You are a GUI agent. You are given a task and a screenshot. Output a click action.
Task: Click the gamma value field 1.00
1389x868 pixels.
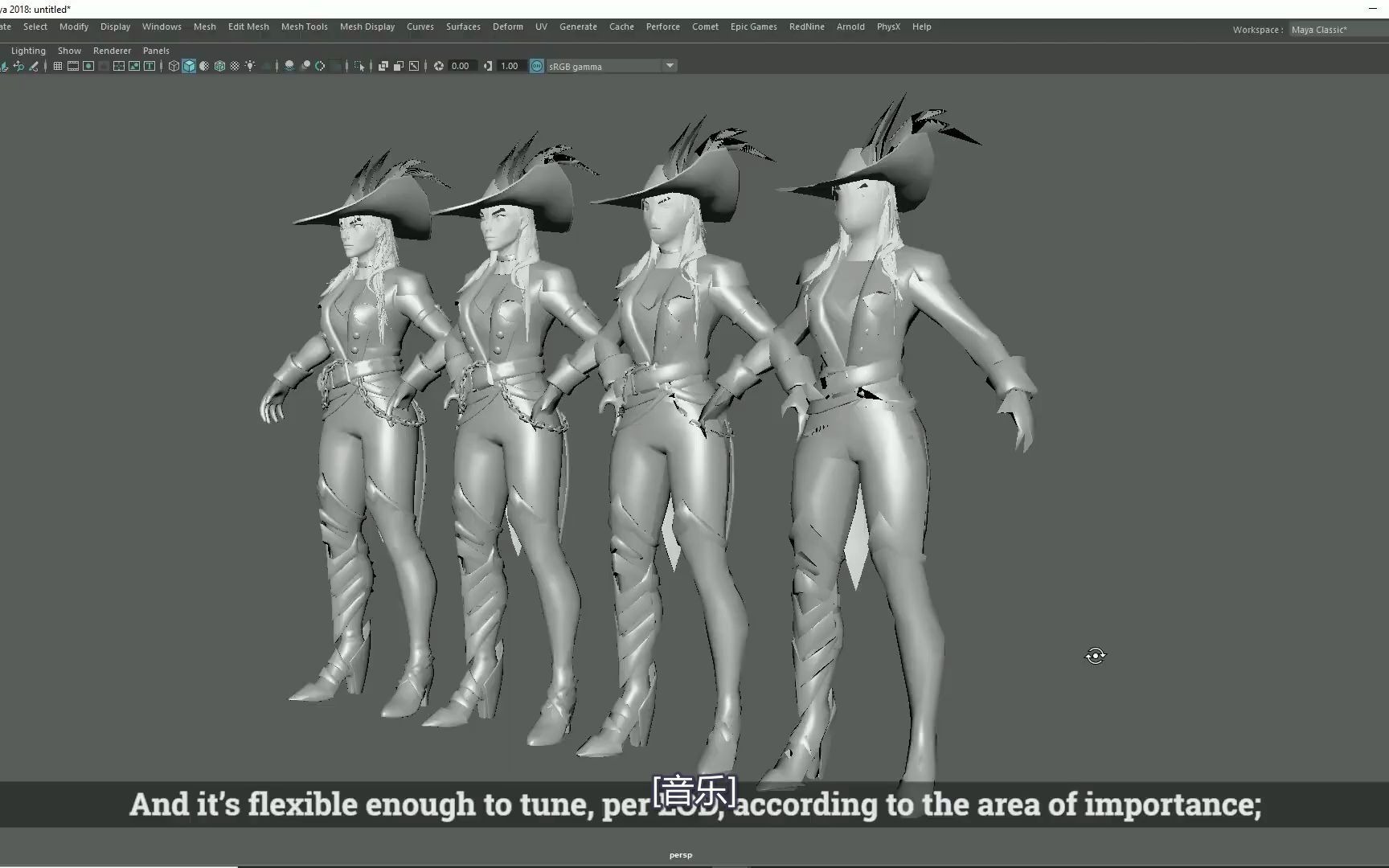point(510,66)
